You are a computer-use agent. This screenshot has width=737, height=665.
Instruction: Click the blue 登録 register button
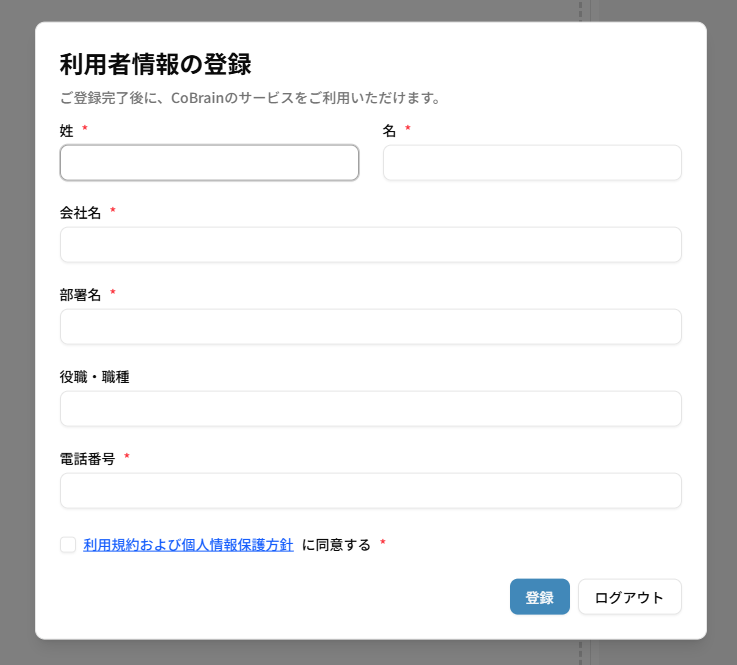click(540, 597)
